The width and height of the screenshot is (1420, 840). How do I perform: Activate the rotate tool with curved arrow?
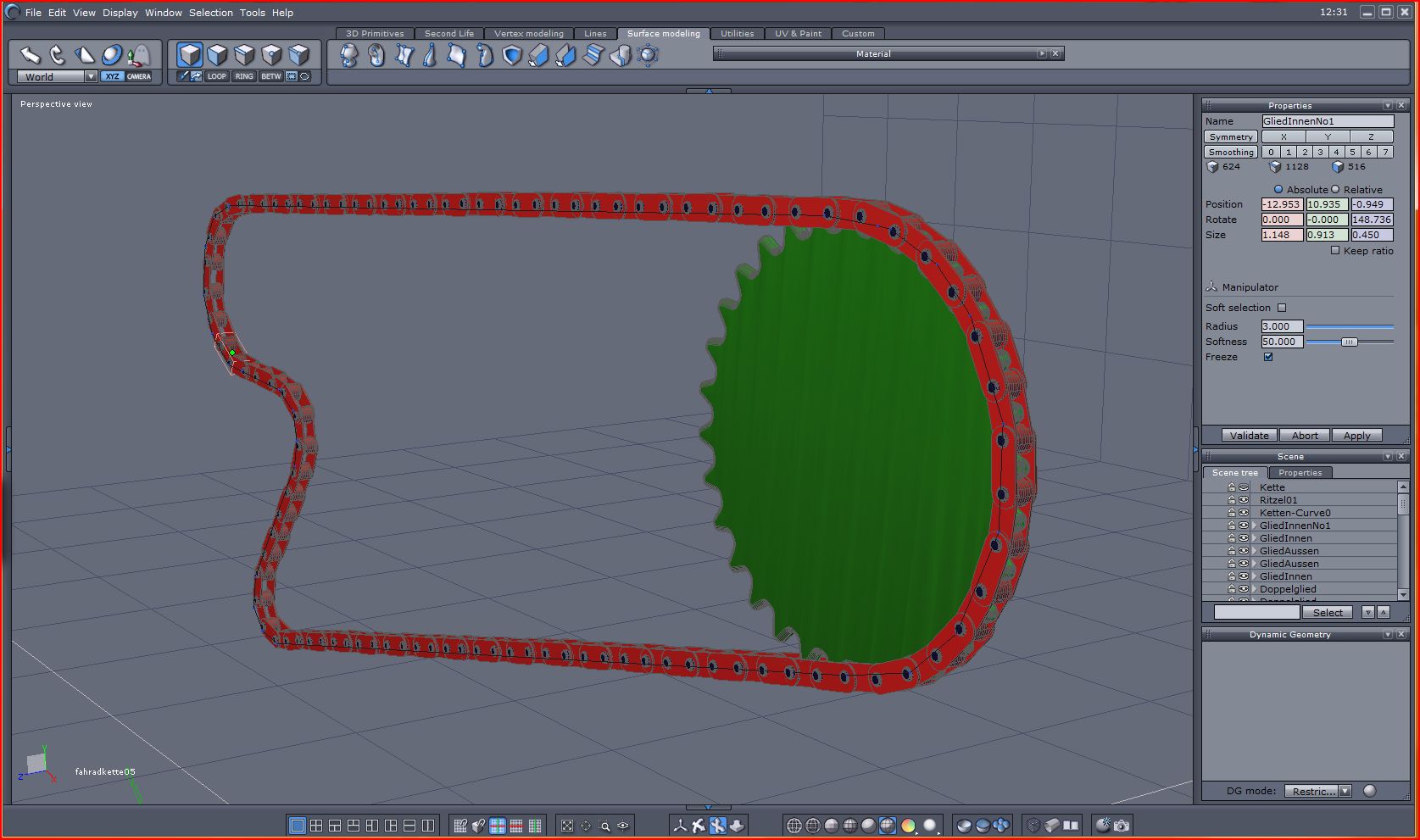[58, 55]
